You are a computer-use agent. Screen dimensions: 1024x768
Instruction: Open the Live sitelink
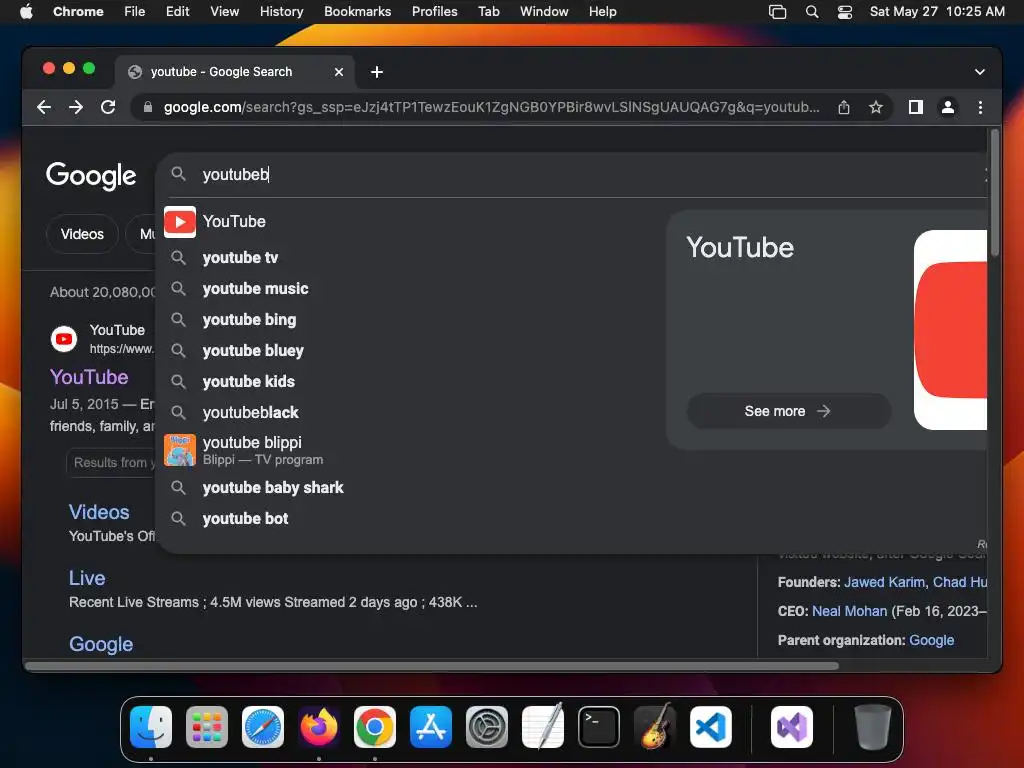[x=87, y=578]
